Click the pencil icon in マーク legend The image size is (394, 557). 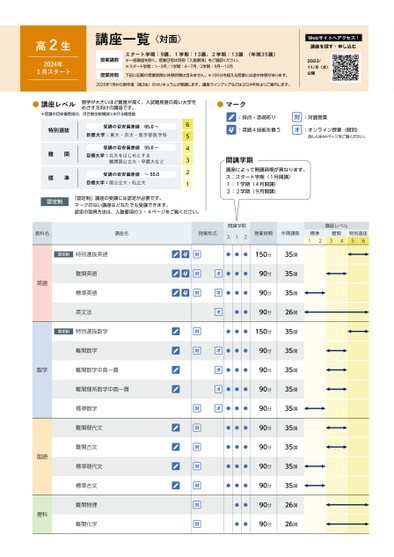231,117
